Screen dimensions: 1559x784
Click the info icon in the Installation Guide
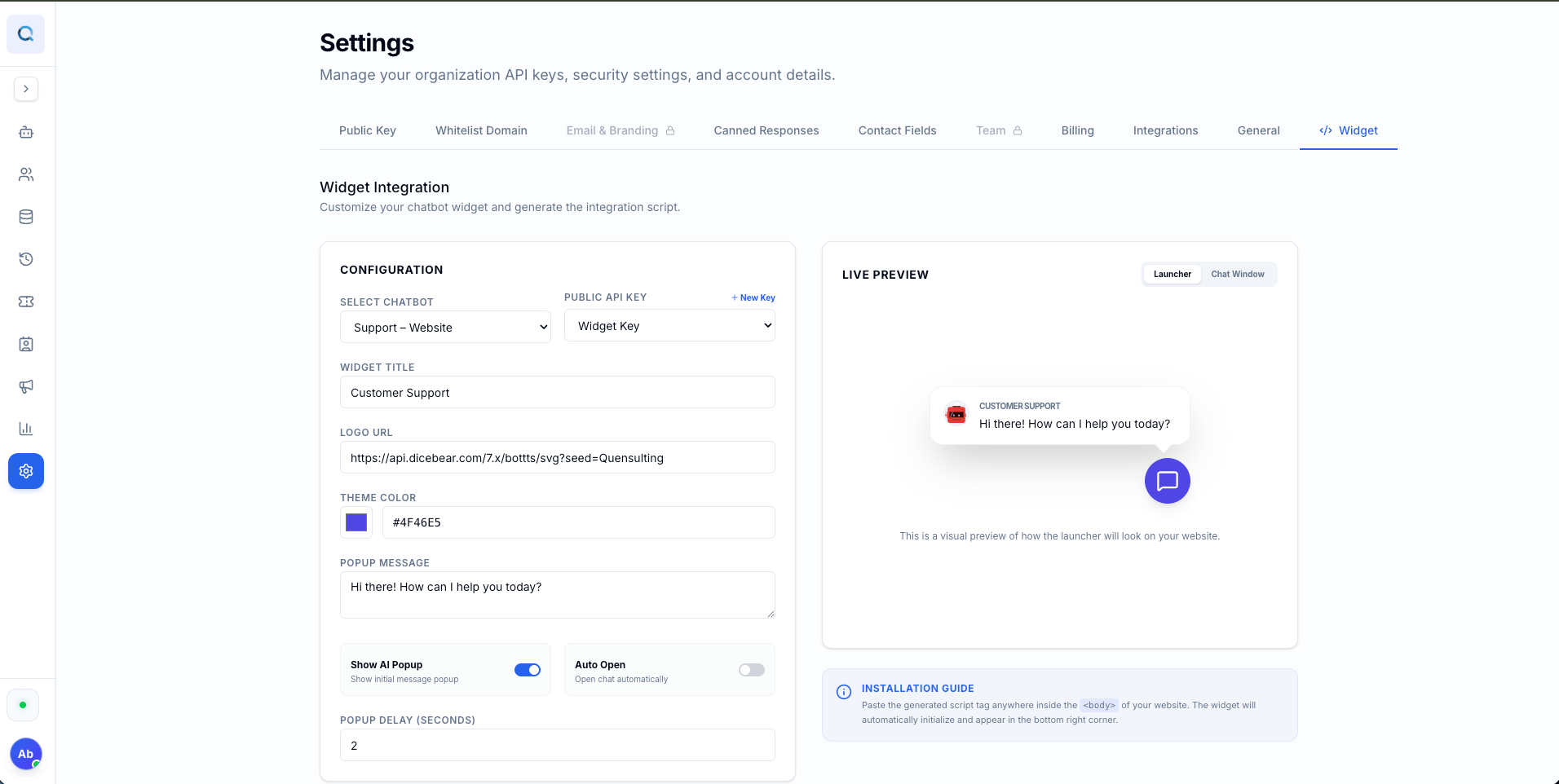(x=844, y=692)
